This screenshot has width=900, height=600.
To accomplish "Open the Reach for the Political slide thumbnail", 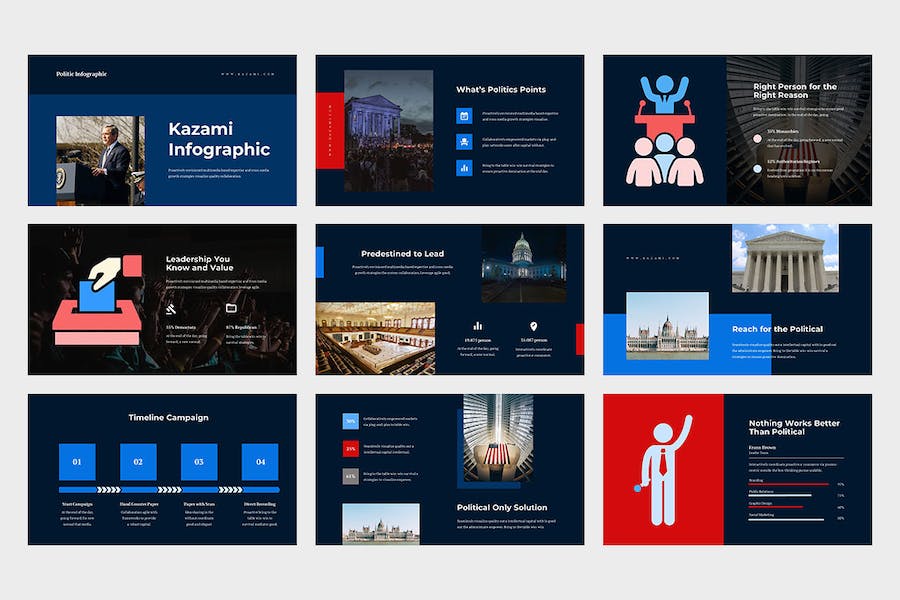I will 737,299.
